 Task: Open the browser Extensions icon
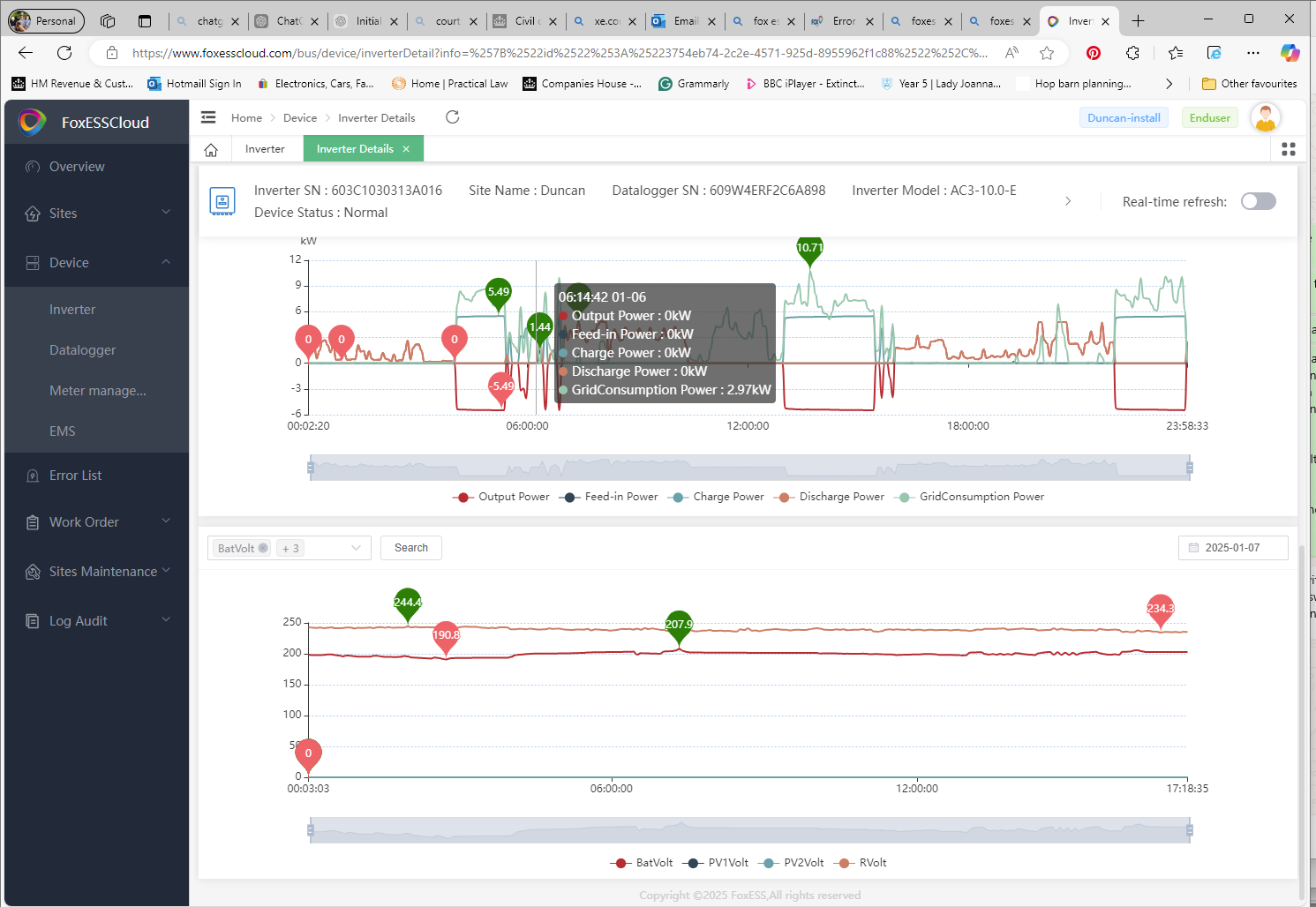coord(1133,53)
